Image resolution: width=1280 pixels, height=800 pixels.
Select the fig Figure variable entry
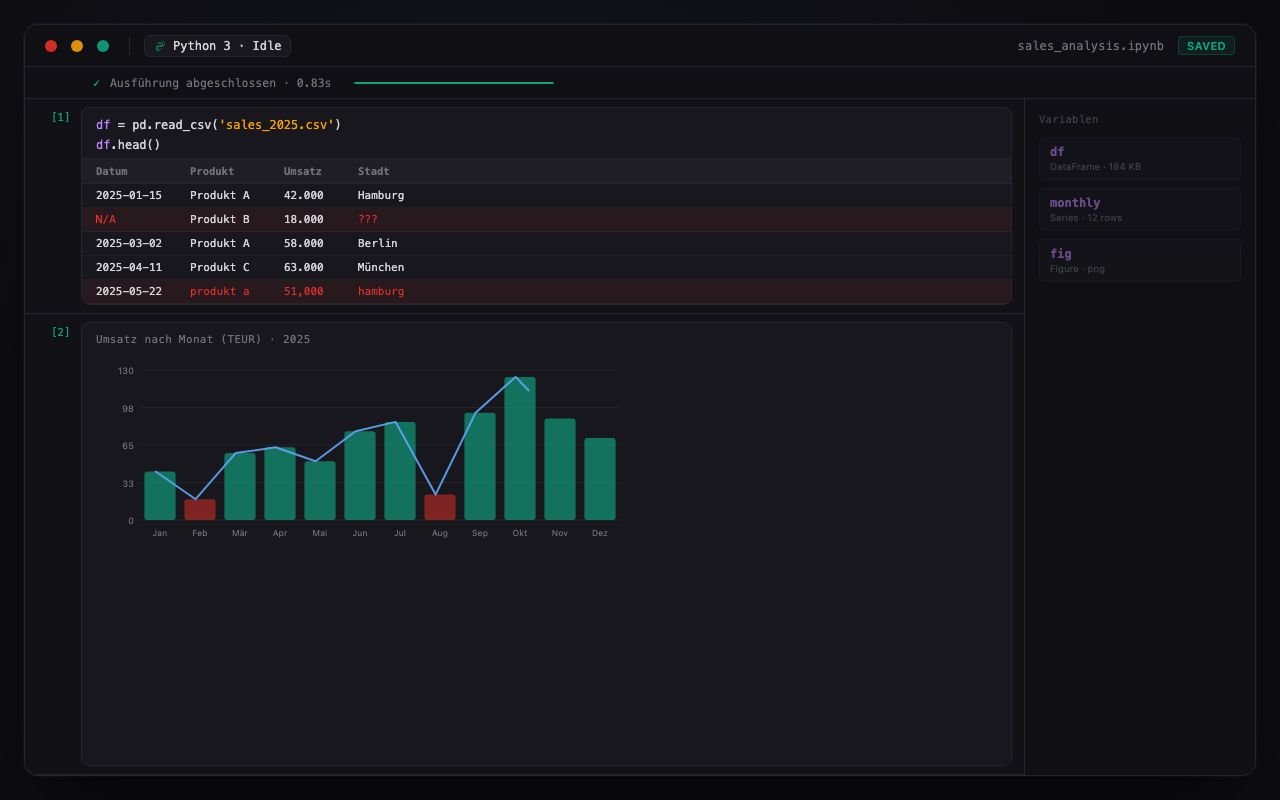(1140, 260)
